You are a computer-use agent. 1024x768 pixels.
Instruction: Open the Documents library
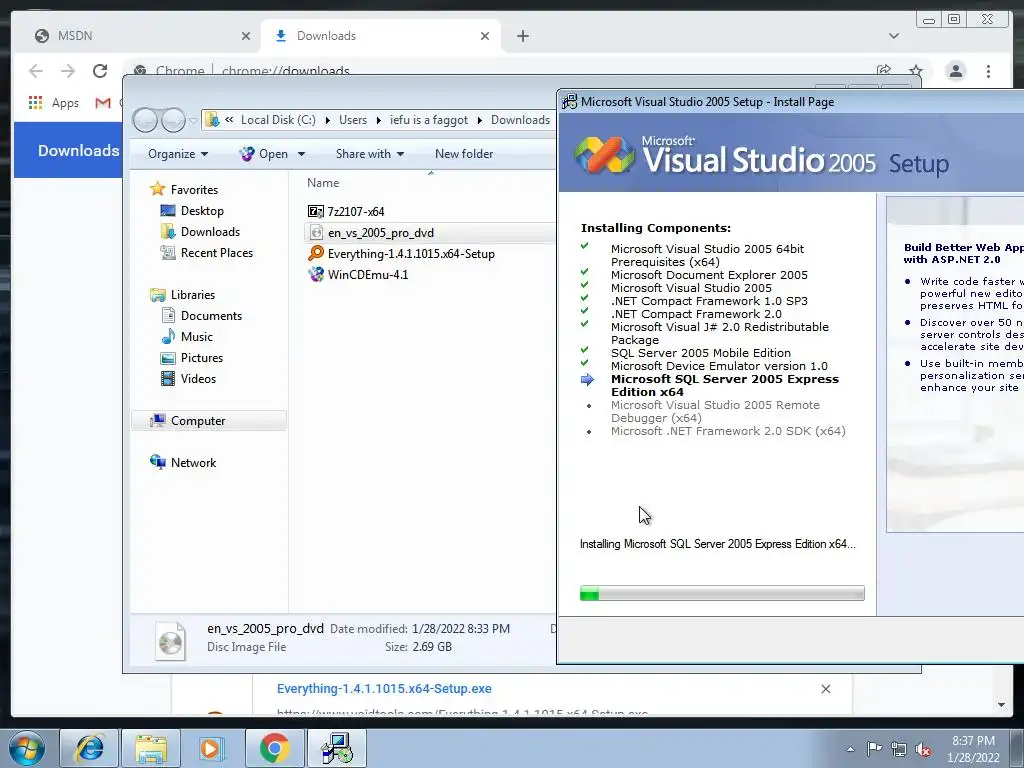(211, 315)
